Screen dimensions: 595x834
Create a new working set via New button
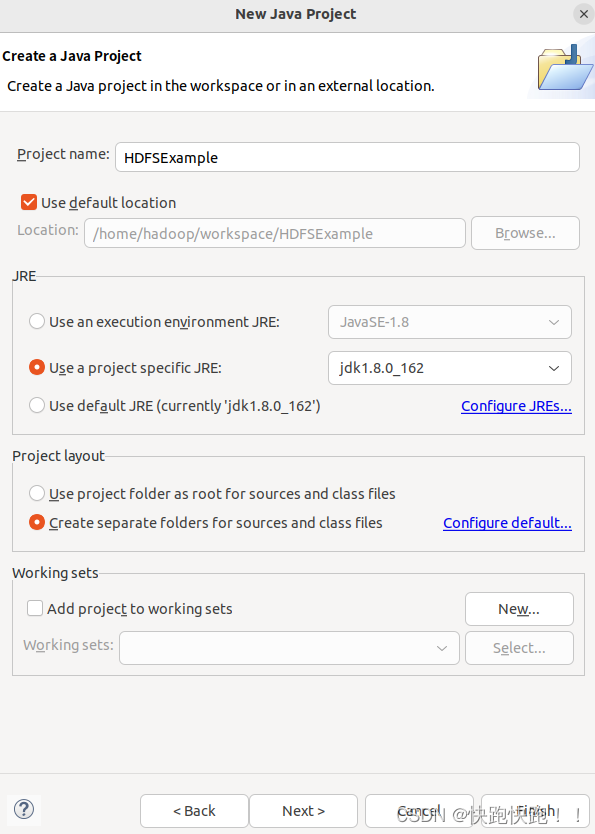tap(519, 608)
